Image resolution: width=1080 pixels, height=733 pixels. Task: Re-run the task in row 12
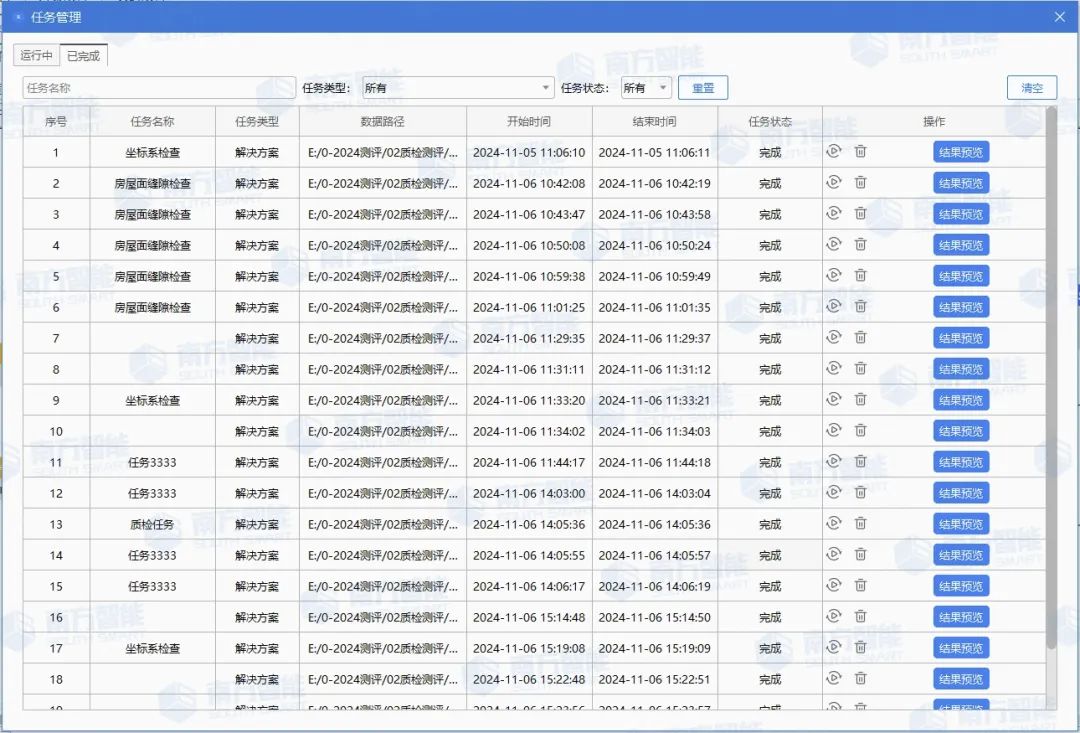(x=833, y=493)
